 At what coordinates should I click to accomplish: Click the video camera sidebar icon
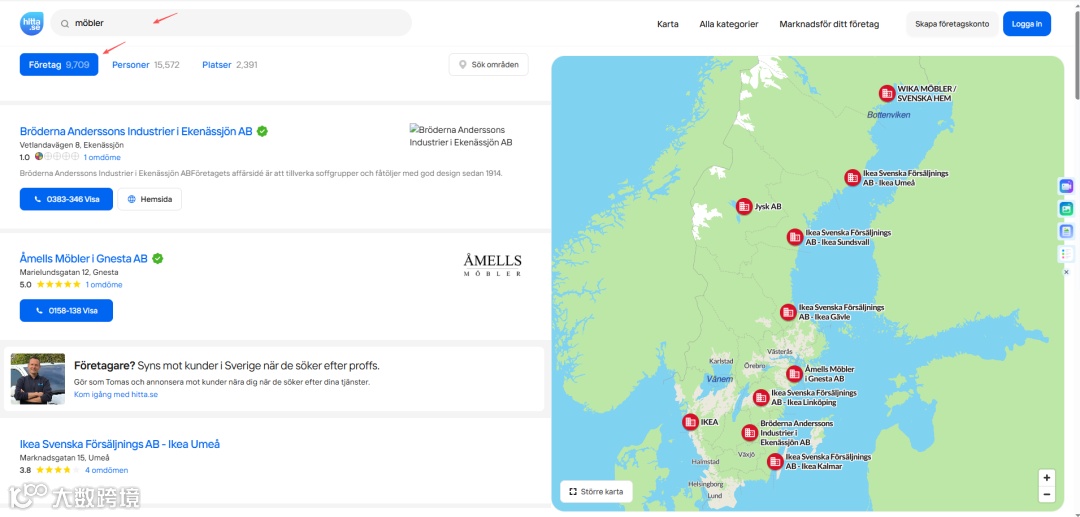point(1066,187)
